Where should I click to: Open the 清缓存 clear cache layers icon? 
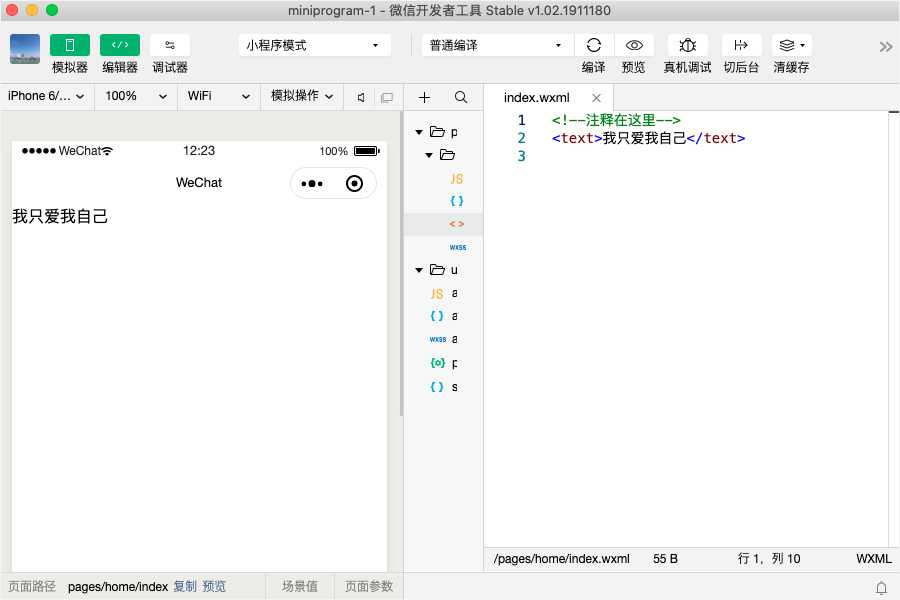point(792,45)
